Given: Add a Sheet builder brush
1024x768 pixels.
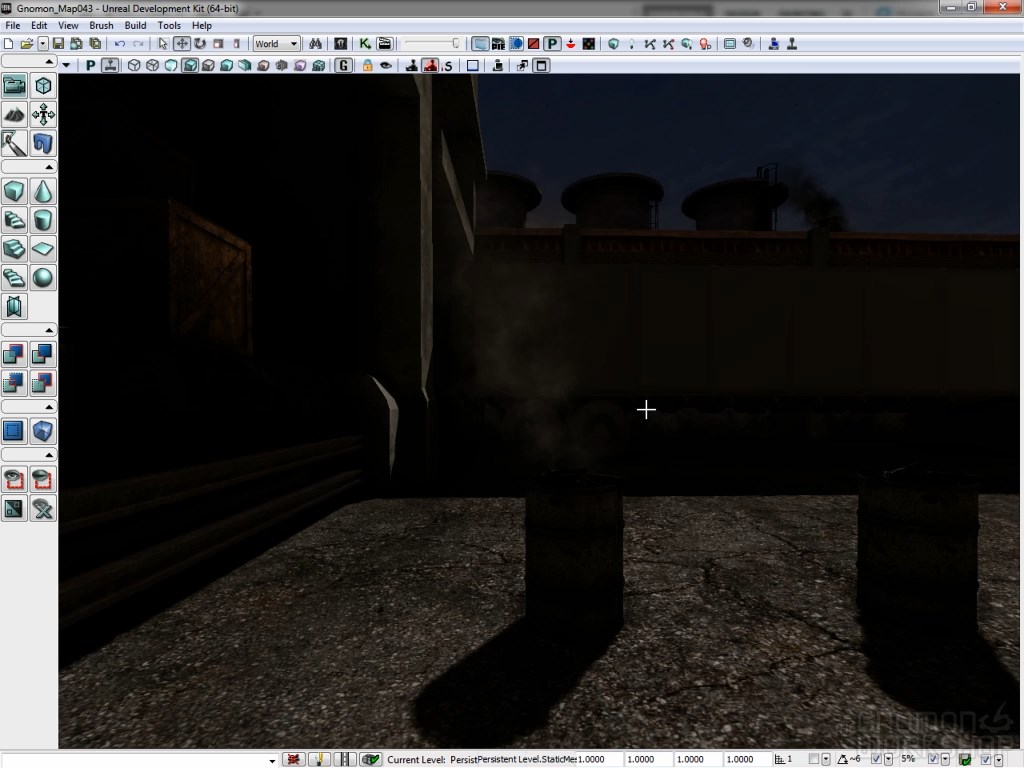Looking at the screenshot, I should coord(43,249).
